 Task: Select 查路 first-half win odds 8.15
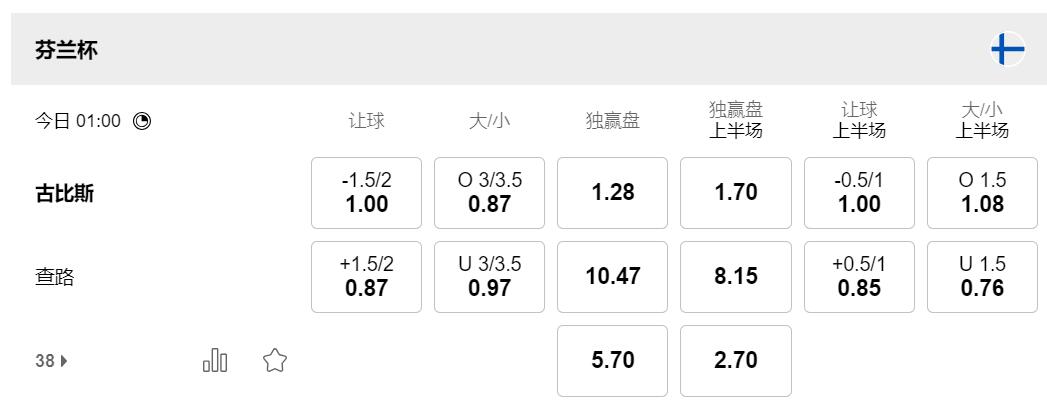[x=736, y=277]
